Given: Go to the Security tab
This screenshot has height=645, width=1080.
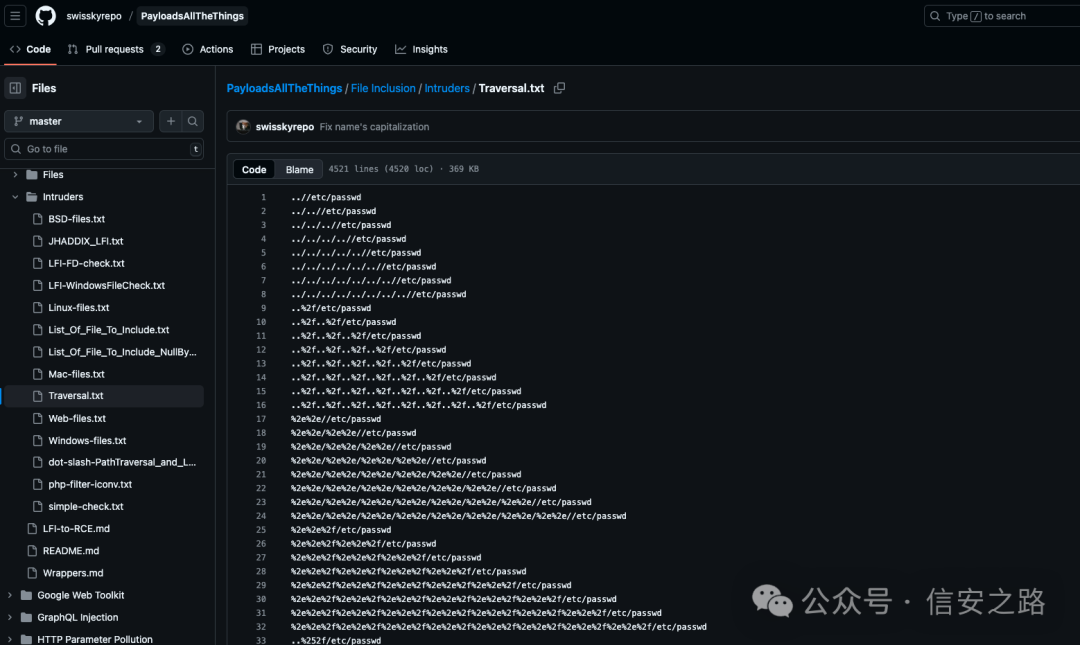Looking at the screenshot, I should pyautogui.click(x=350, y=49).
